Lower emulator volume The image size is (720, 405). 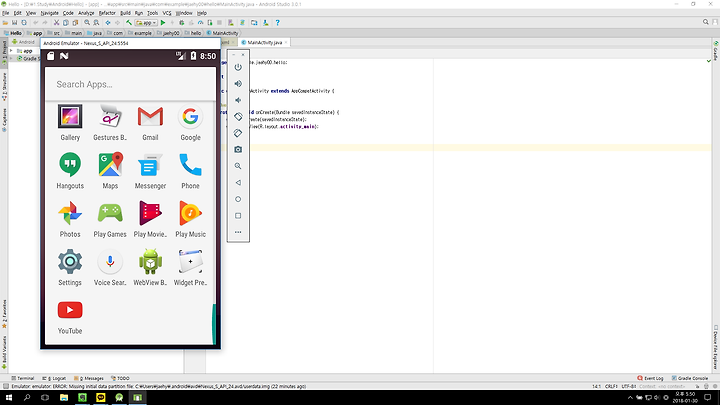click(238, 100)
